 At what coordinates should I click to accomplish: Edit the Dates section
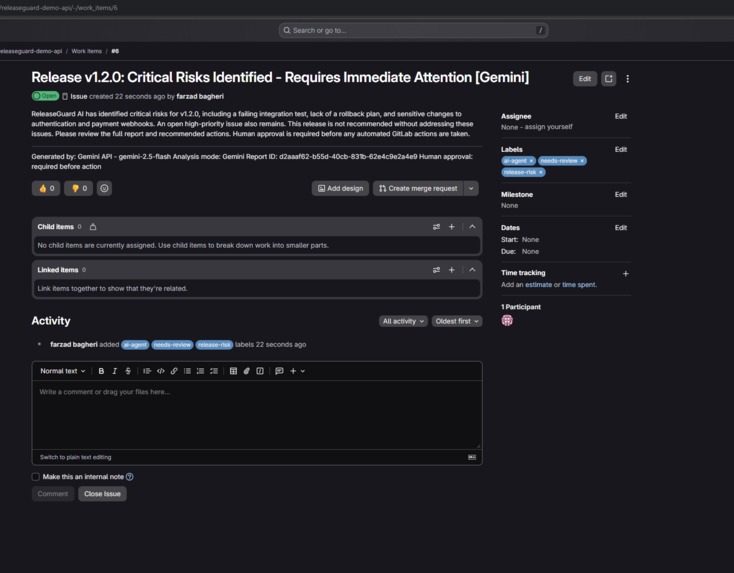[621, 228]
